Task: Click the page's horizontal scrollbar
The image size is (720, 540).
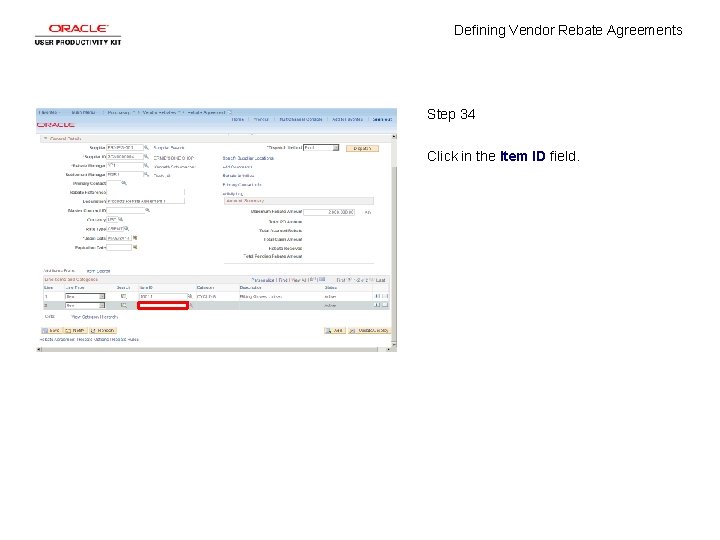Action: [214, 349]
